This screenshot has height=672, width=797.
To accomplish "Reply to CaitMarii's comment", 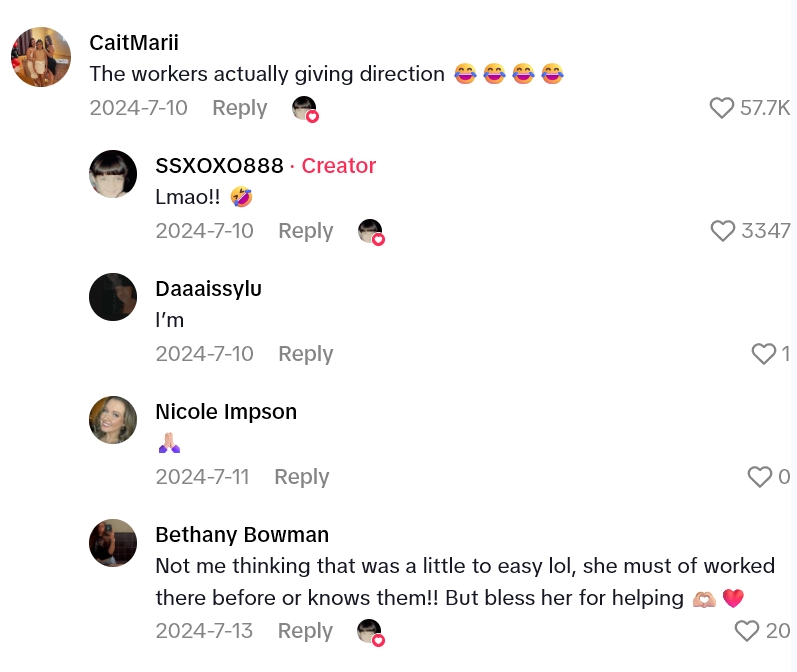I will pos(239,108).
